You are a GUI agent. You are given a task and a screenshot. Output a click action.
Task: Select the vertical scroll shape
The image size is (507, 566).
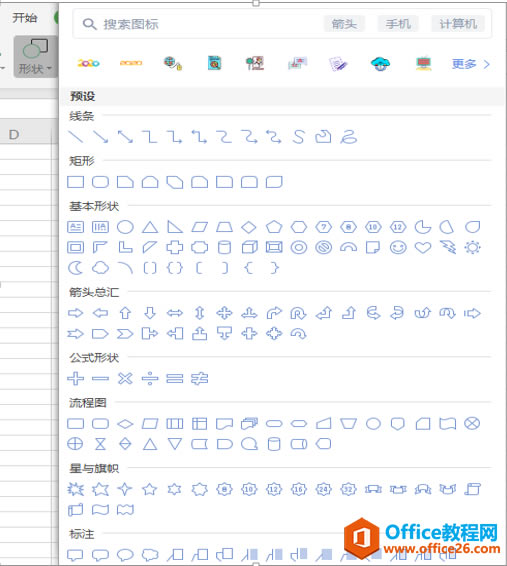point(472,489)
